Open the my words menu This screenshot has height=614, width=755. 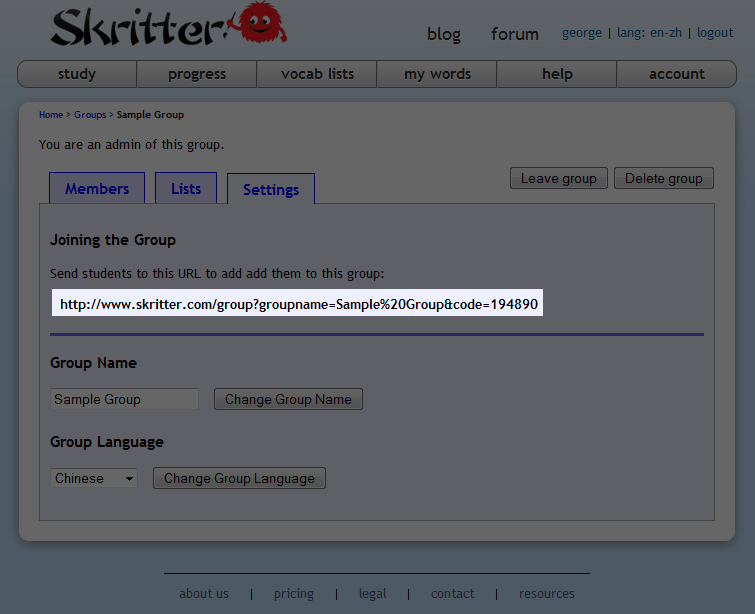(437, 74)
